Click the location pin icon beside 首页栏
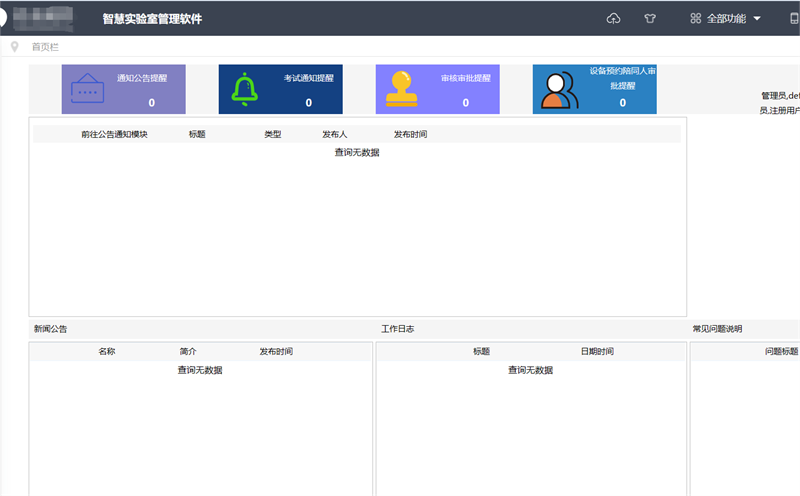 (14, 47)
